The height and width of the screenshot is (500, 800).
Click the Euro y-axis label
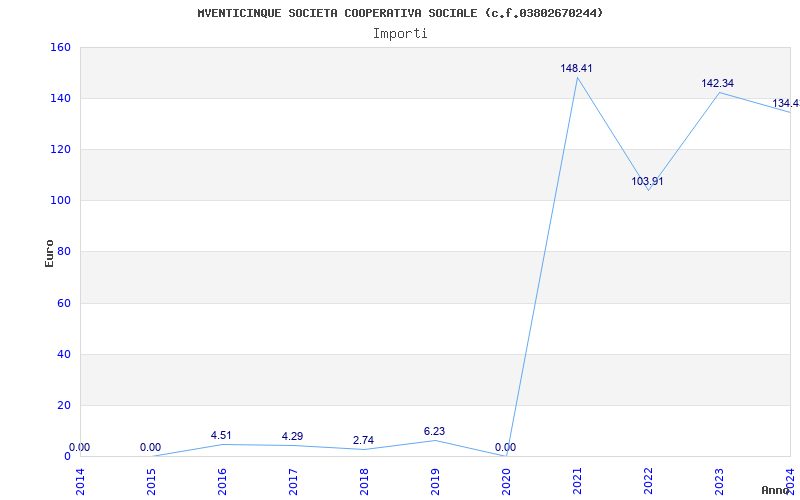coord(49,253)
